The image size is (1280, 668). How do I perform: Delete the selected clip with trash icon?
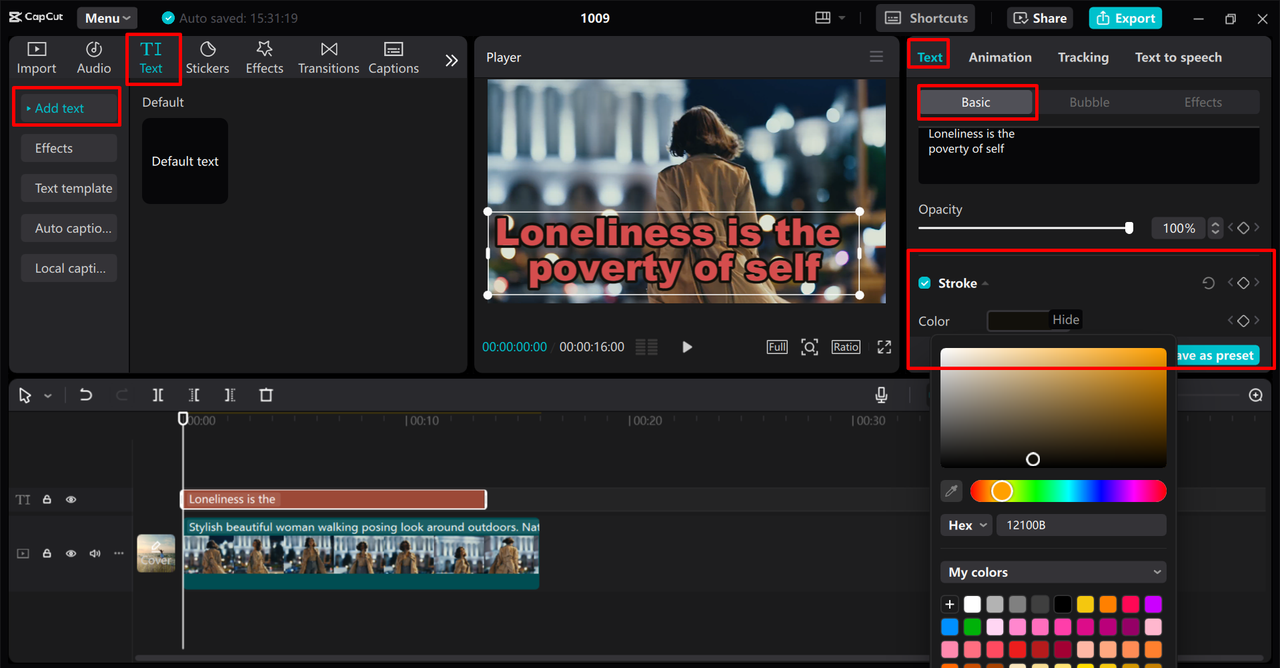coord(266,395)
